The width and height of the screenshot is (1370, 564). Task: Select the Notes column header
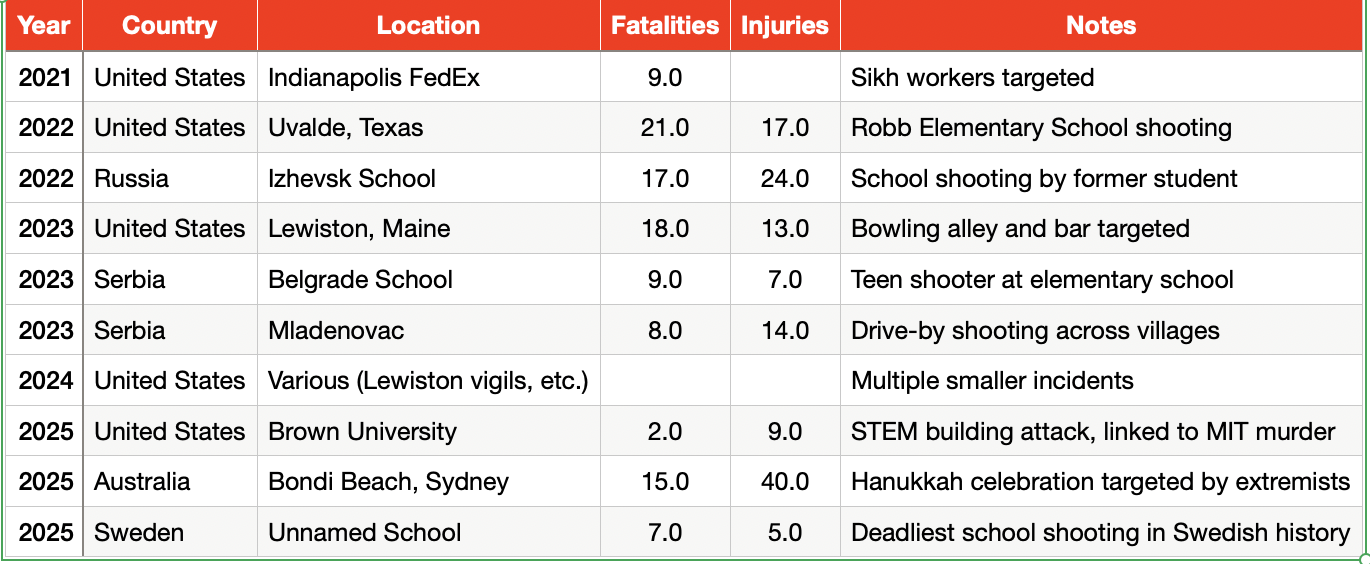[1101, 26]
